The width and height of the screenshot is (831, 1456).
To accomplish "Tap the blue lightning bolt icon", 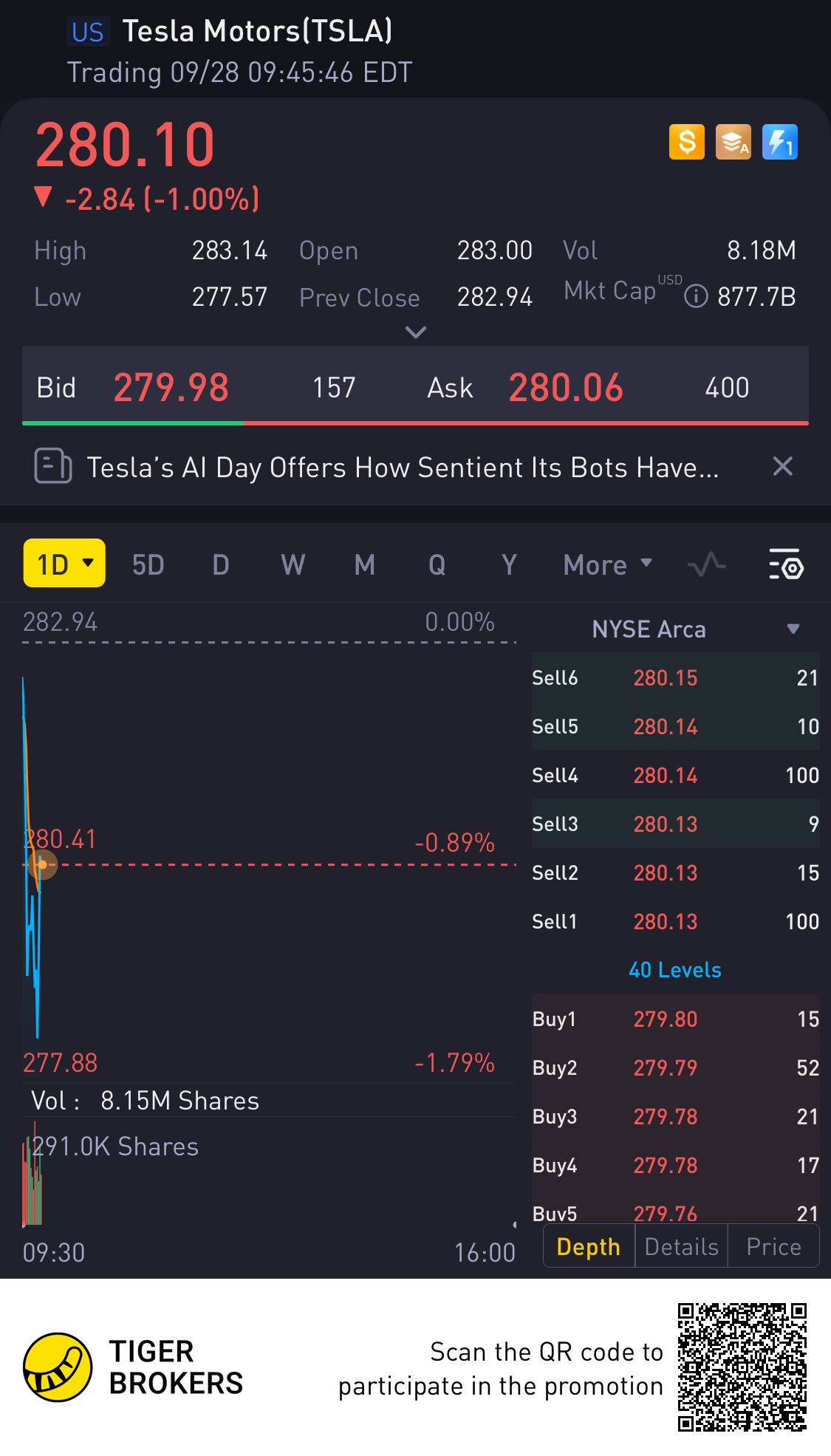I will (x=779, y=142).
